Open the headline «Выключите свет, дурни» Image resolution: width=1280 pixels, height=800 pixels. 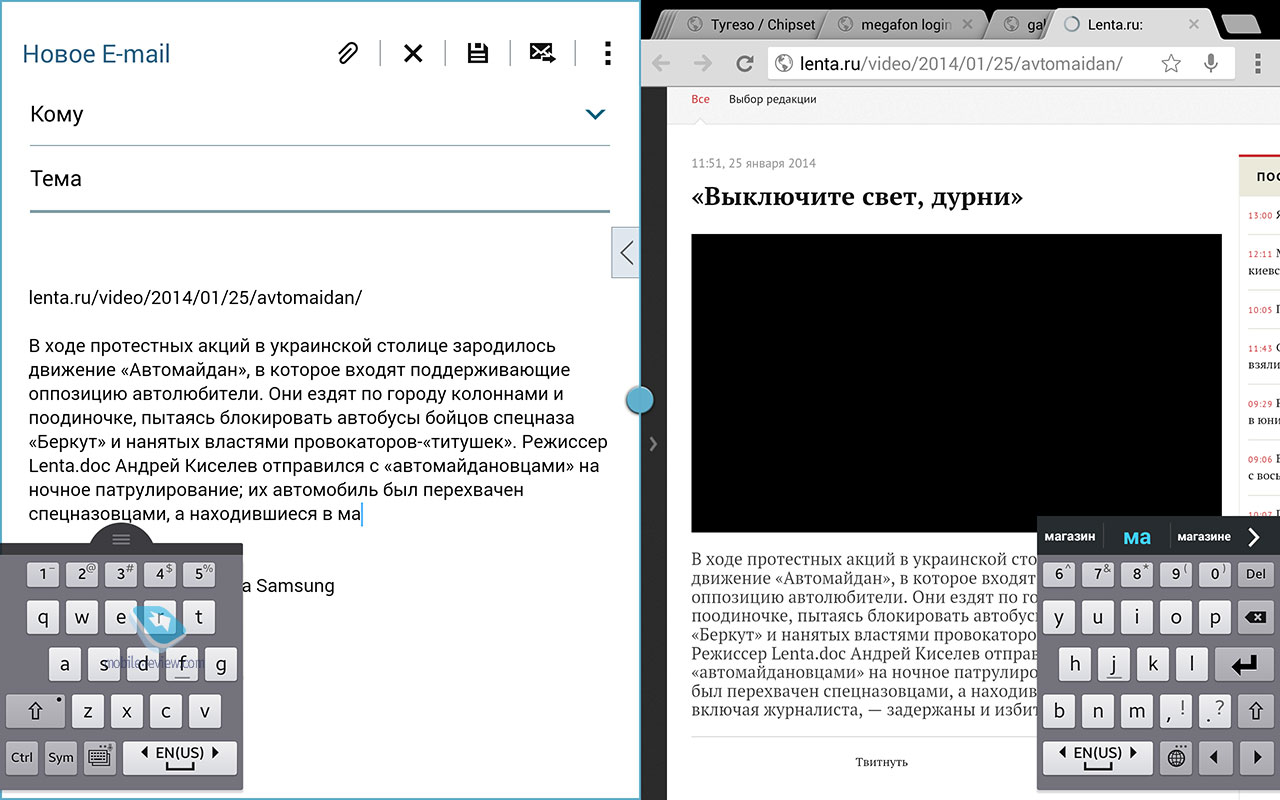click(857, 197)
